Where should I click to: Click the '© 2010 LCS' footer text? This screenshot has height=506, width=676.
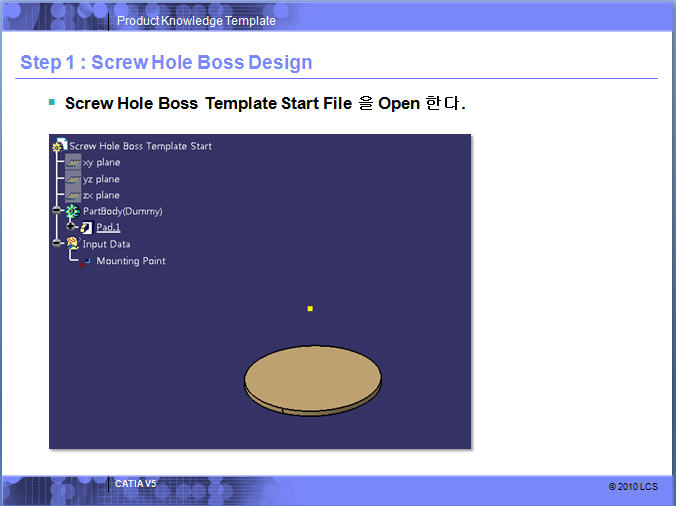[x=633, y=487]
